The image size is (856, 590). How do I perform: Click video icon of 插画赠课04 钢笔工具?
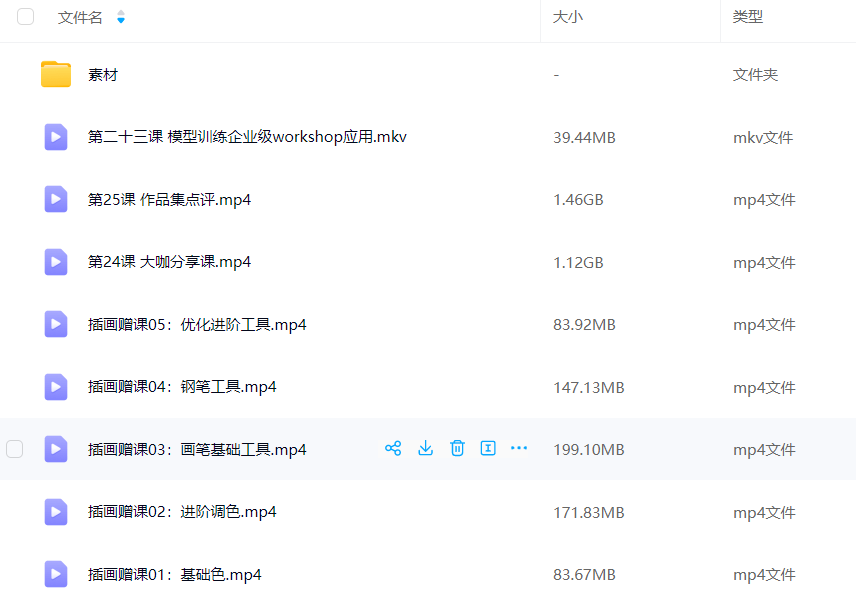tap(56, 387)
